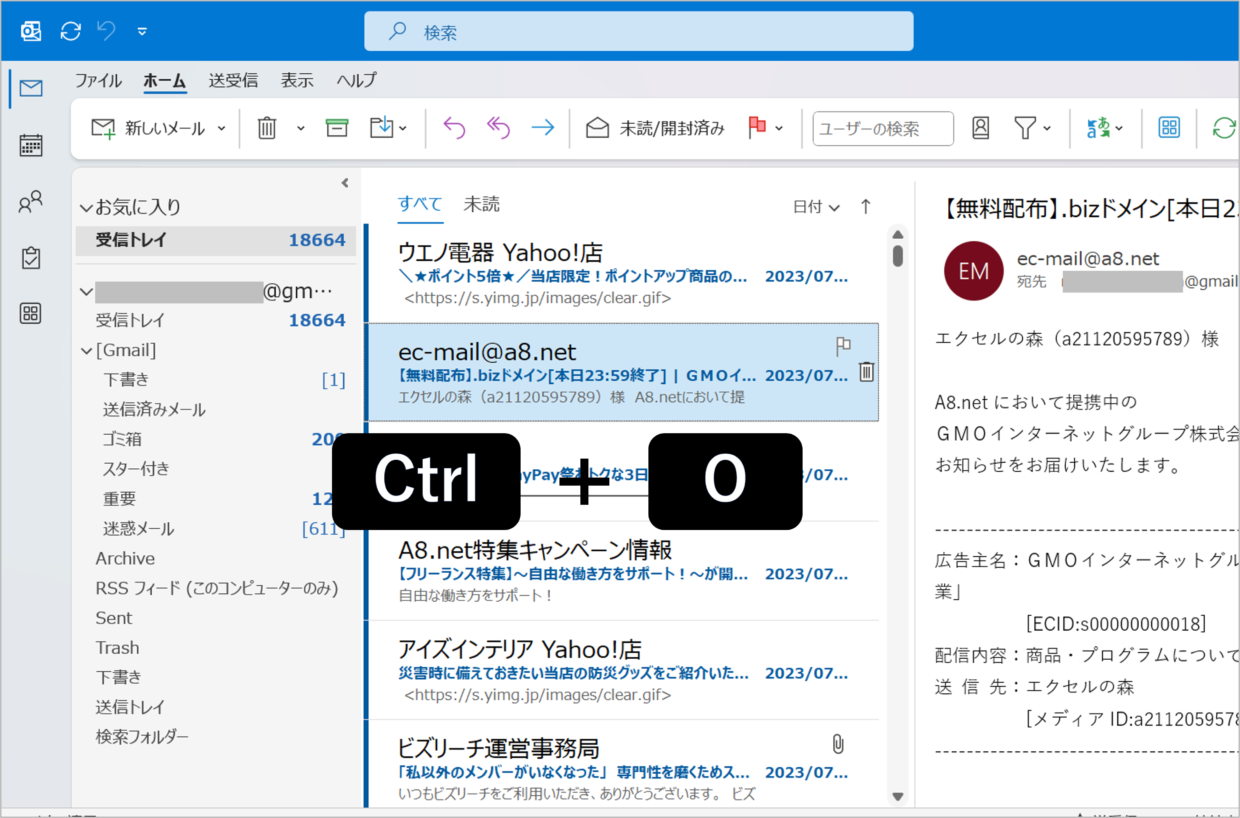Delete the ec-mail@a8.net message trash icon
This screenshot has width=1240, height=818.
point(866,372)
